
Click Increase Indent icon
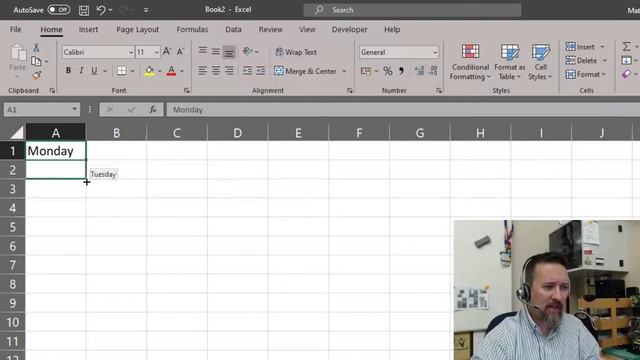(x=260, y=71)
